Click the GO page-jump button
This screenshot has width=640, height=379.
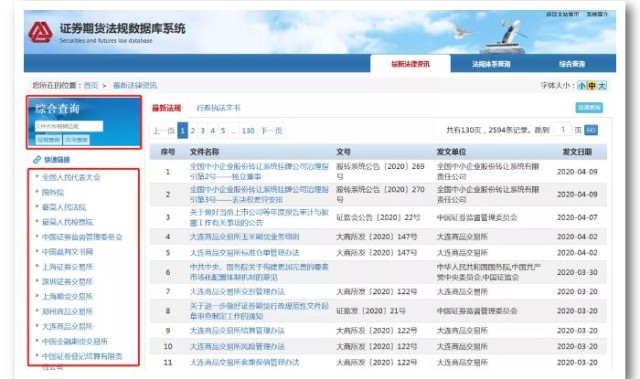591,130
